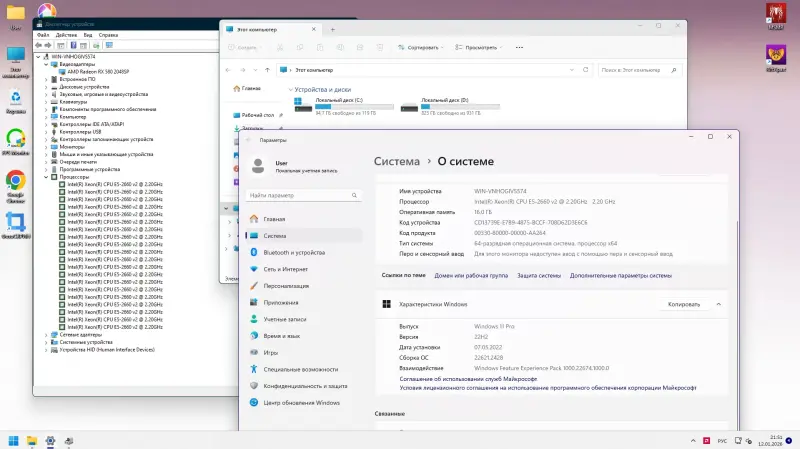Open the Сортировать dropdown in Explorer

pos(417,47)
